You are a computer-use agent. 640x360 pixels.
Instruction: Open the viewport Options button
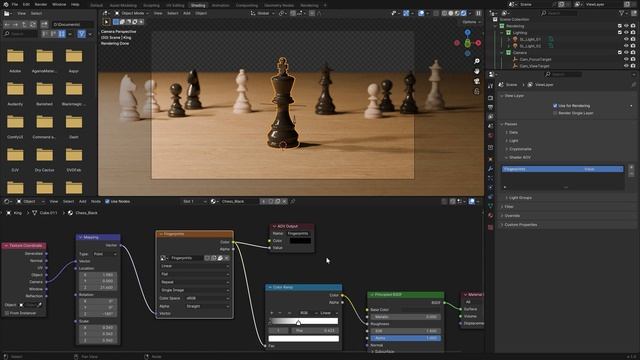471,22
